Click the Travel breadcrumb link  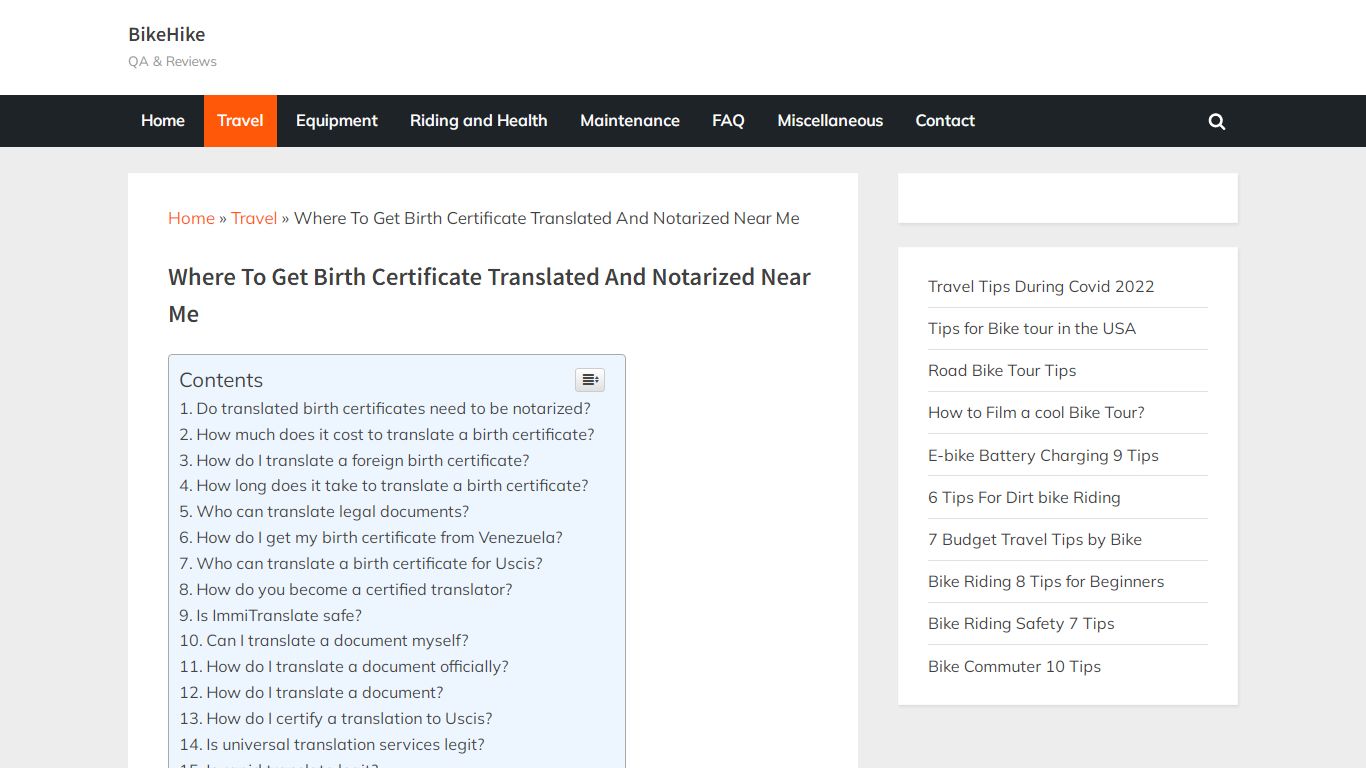tap(254, 218)
